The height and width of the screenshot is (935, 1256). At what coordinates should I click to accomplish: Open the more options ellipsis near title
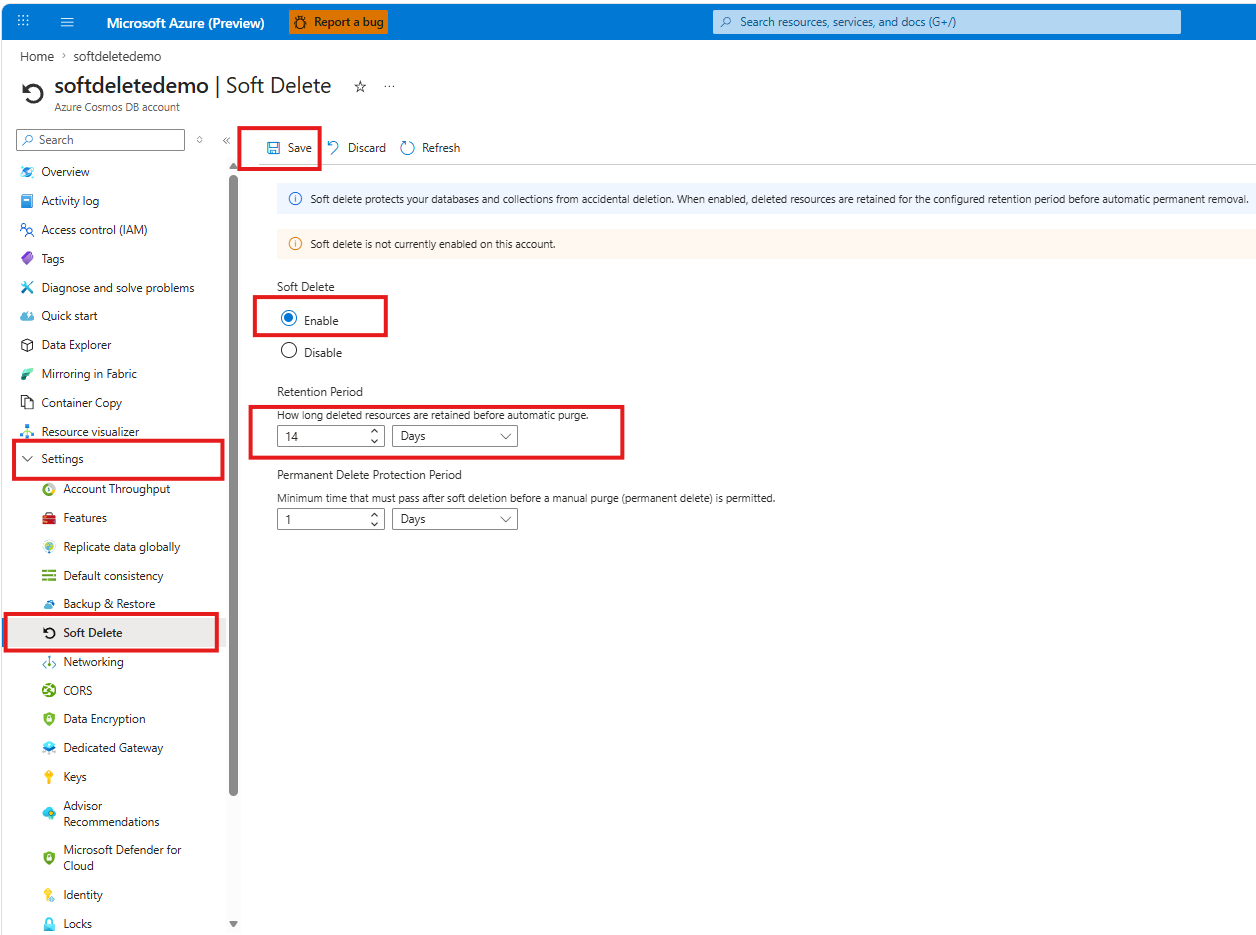coord(389,87)
